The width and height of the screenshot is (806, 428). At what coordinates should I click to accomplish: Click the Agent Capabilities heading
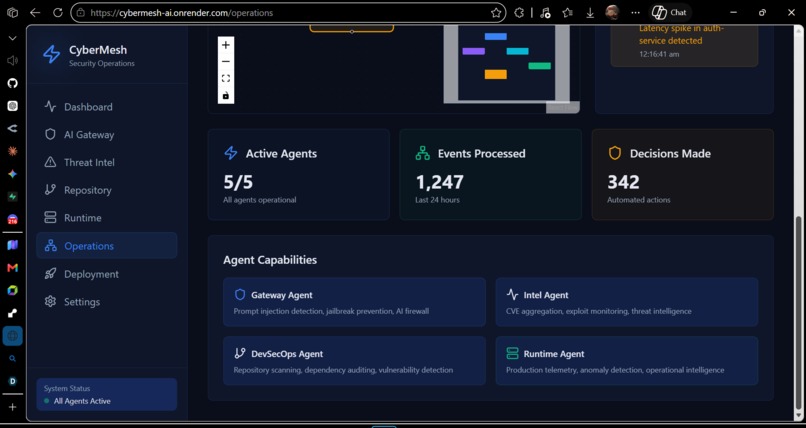(x=270, y=259)
